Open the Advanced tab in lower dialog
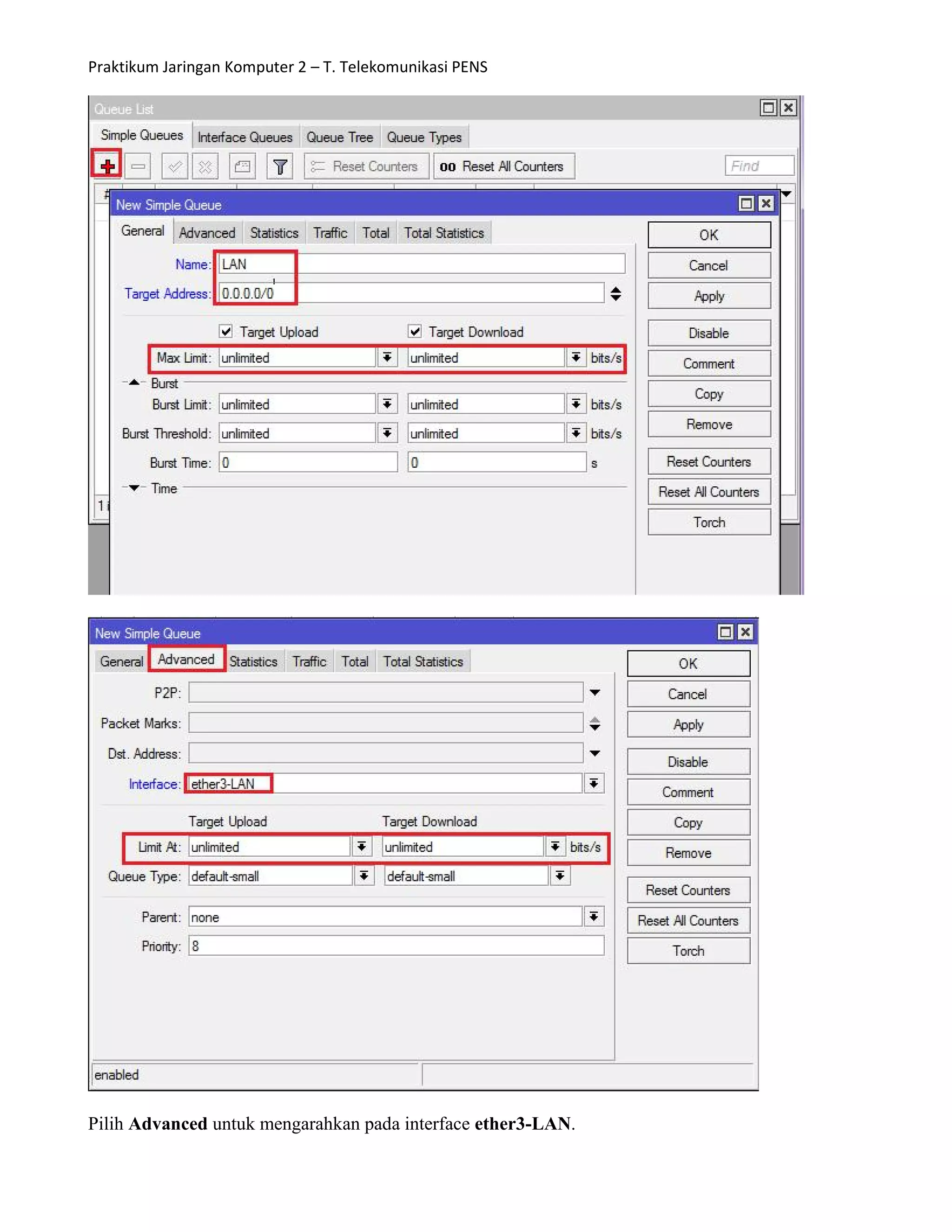The width and height of the screenshot is (952, 1232). coord(186,659)
